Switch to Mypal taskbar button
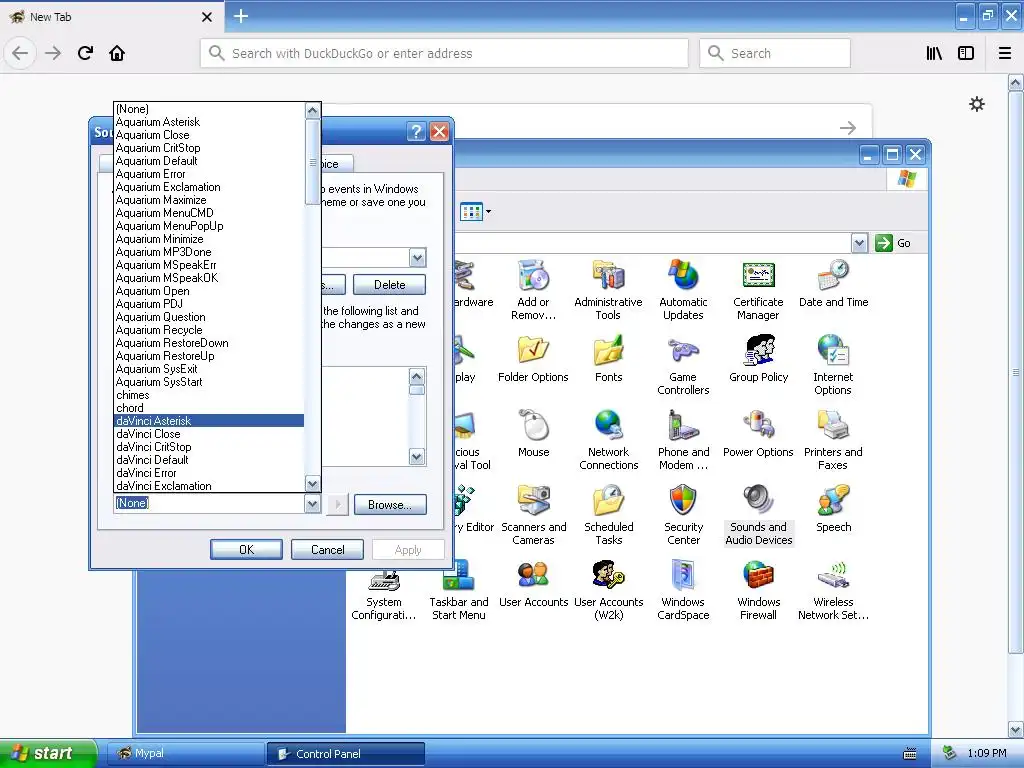The image size is (1024, 768). point(185,753)
